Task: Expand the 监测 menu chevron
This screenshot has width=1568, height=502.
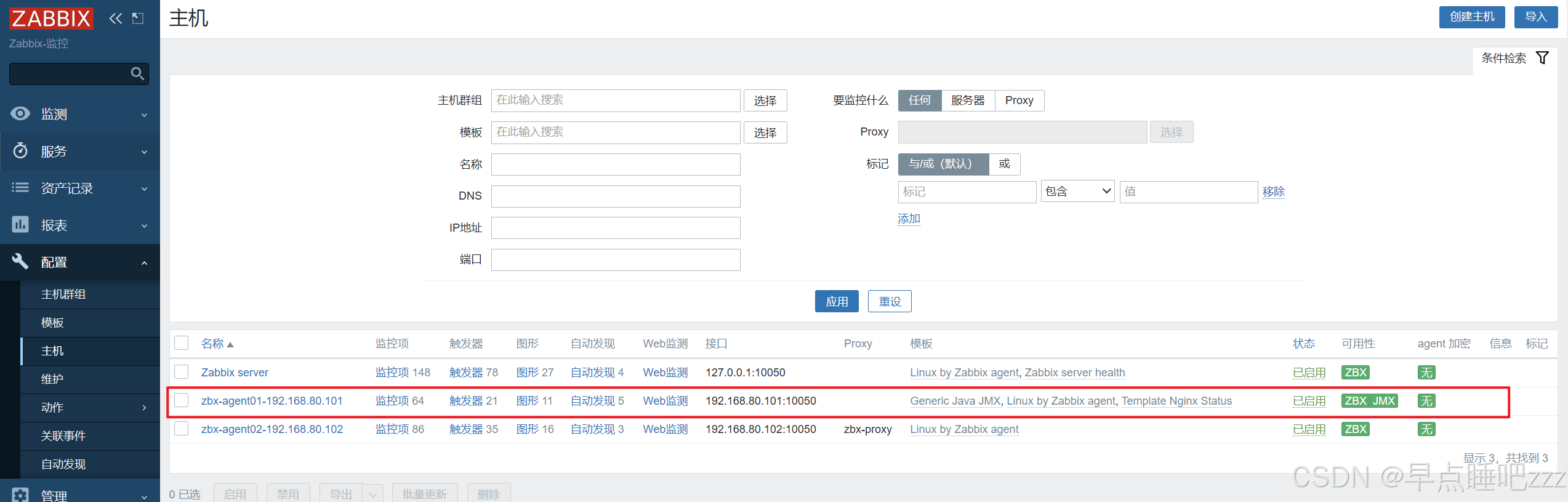Action: point(145,115)
